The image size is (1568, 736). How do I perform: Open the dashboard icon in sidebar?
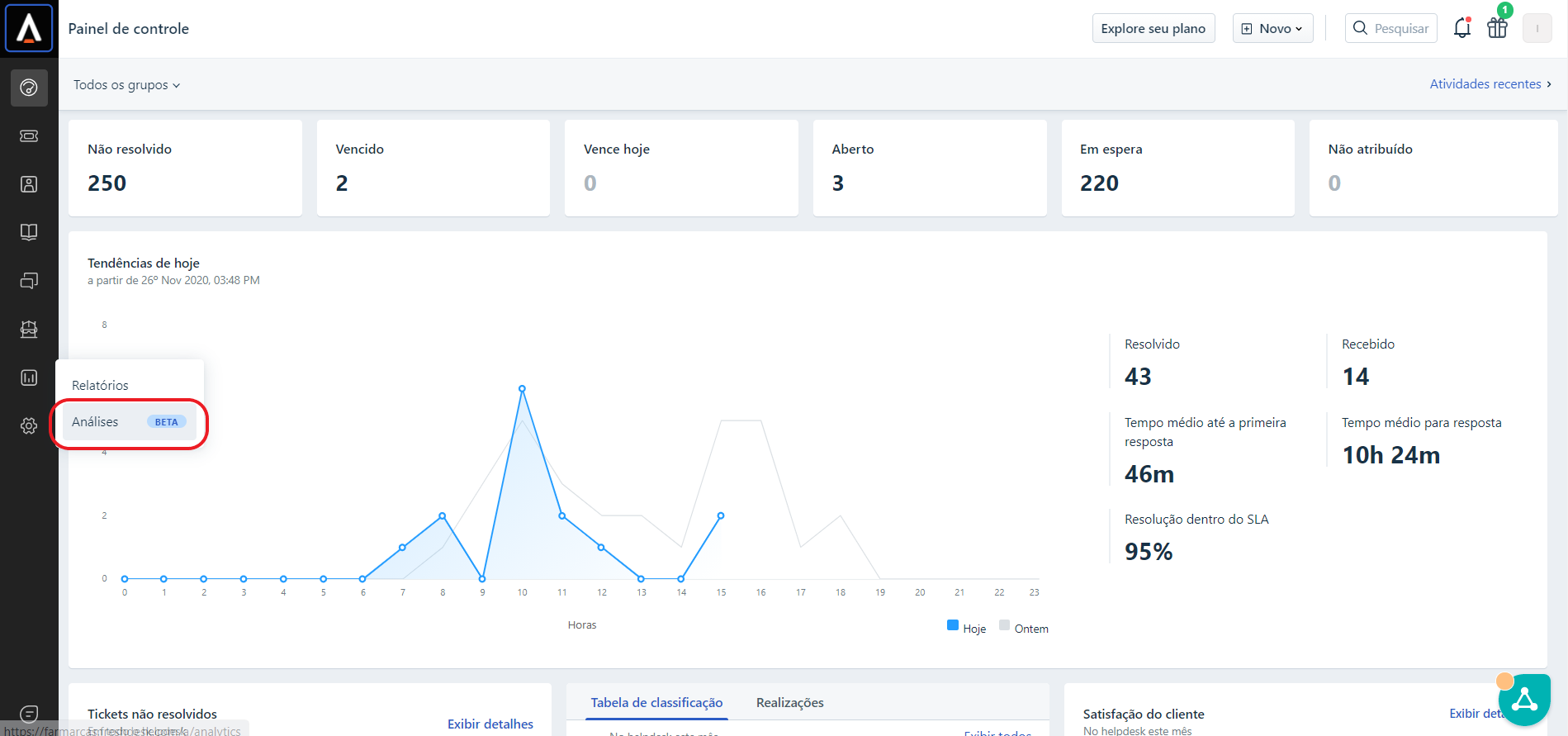point(29,88)
